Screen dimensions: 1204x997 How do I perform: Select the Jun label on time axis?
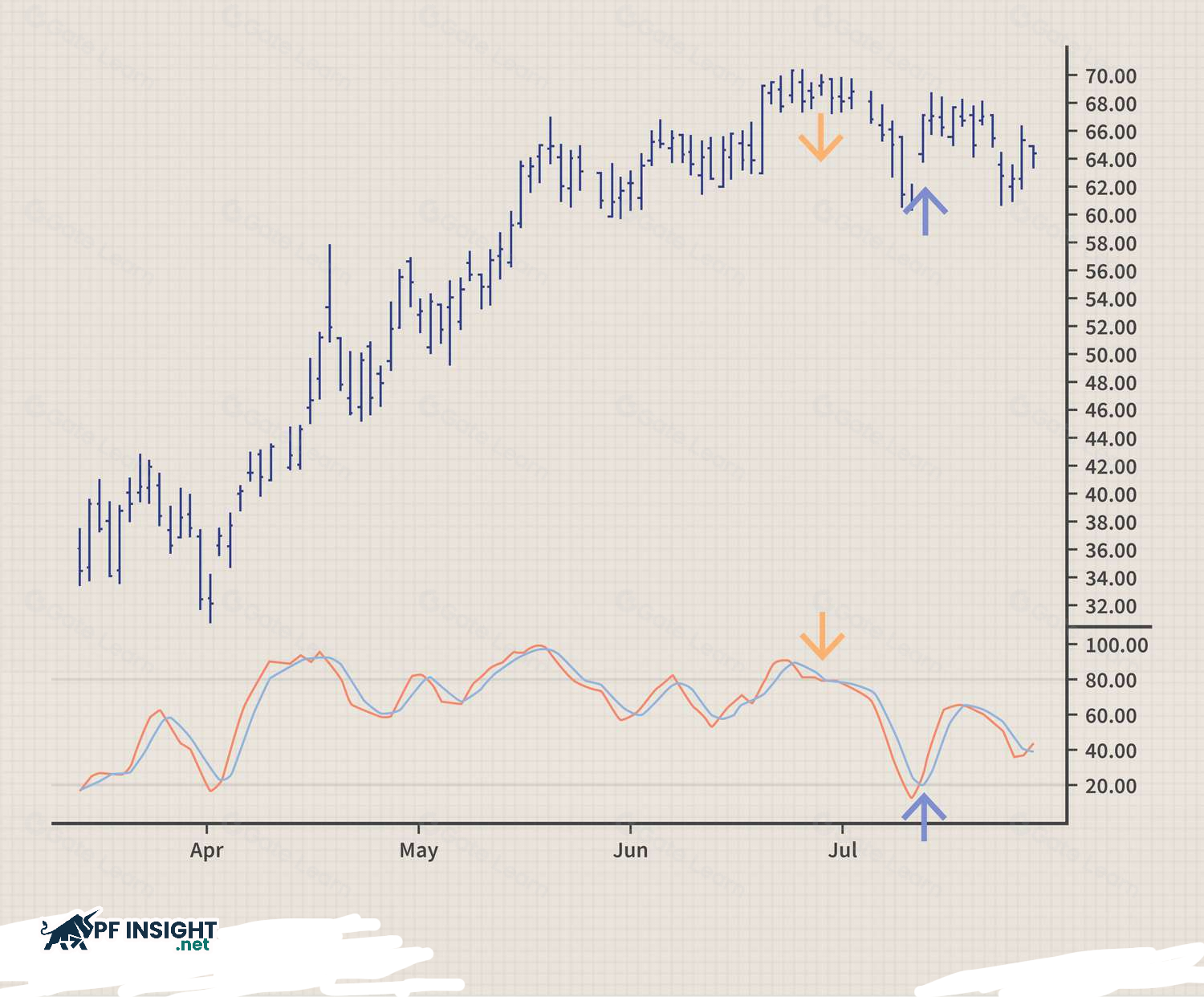click(630, 850)
